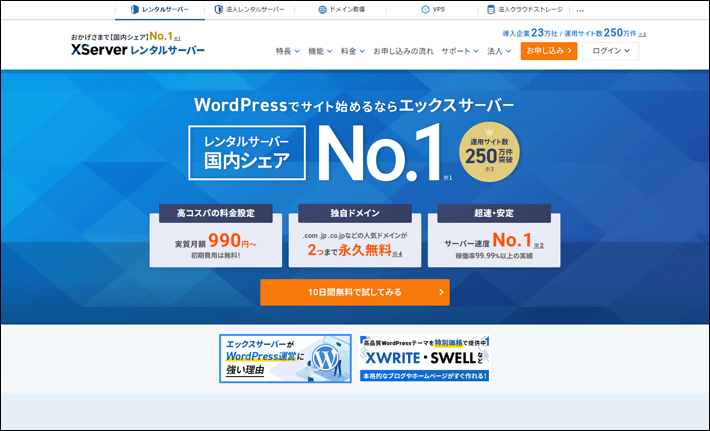Click the XServer レンタルサーバー logo
Viewport: 710px width, 431px height.
[138, 50]
